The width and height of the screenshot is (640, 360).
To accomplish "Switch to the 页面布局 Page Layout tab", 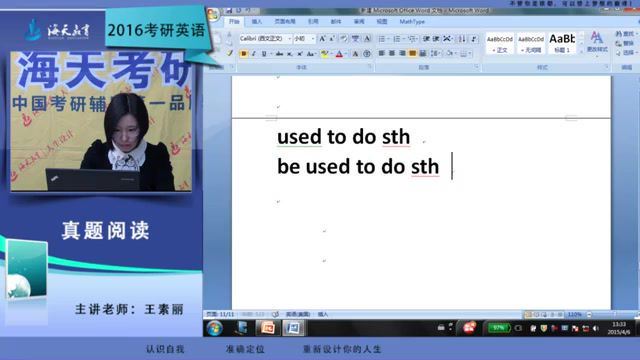I will click(284, 22).
